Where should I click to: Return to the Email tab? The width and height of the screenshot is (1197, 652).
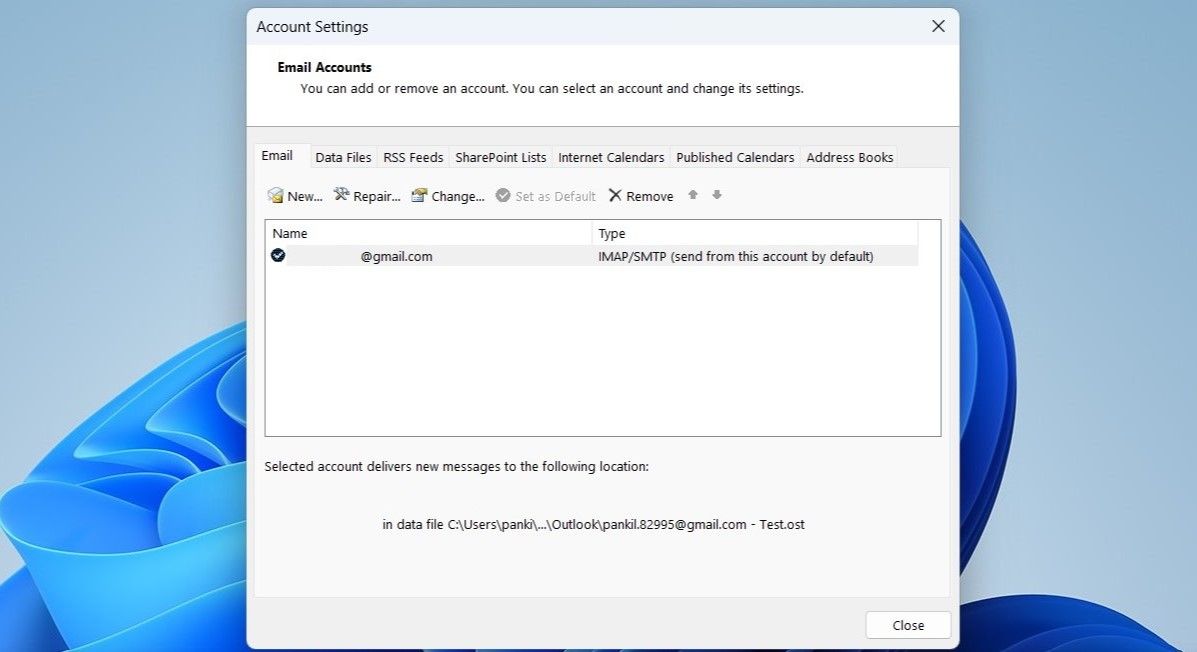tap(278, 155)
